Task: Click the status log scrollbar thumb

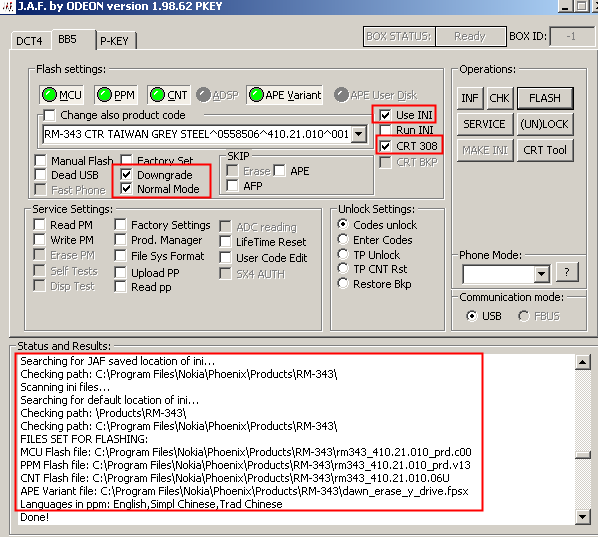Action: [x=583, y=455]
